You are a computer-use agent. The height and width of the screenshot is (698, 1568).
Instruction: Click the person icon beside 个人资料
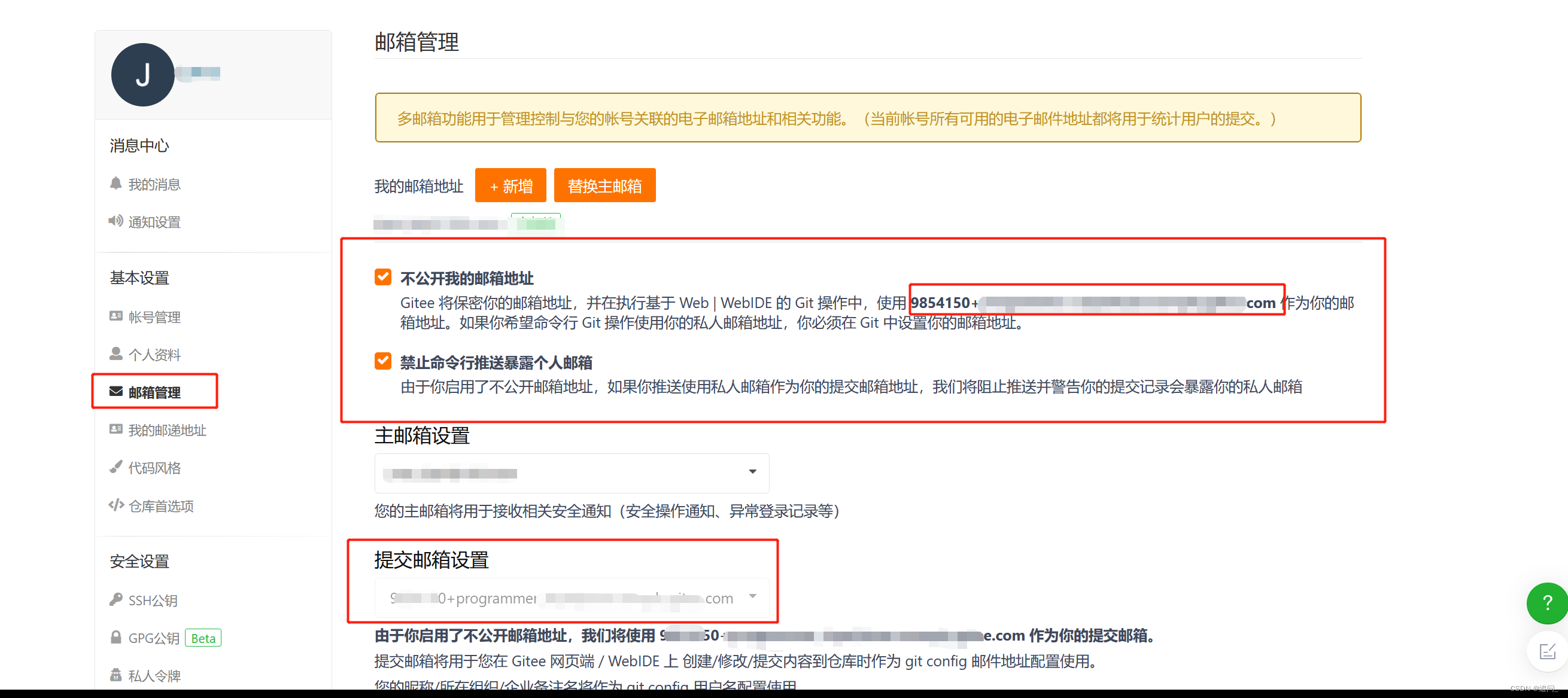(116, 353)
